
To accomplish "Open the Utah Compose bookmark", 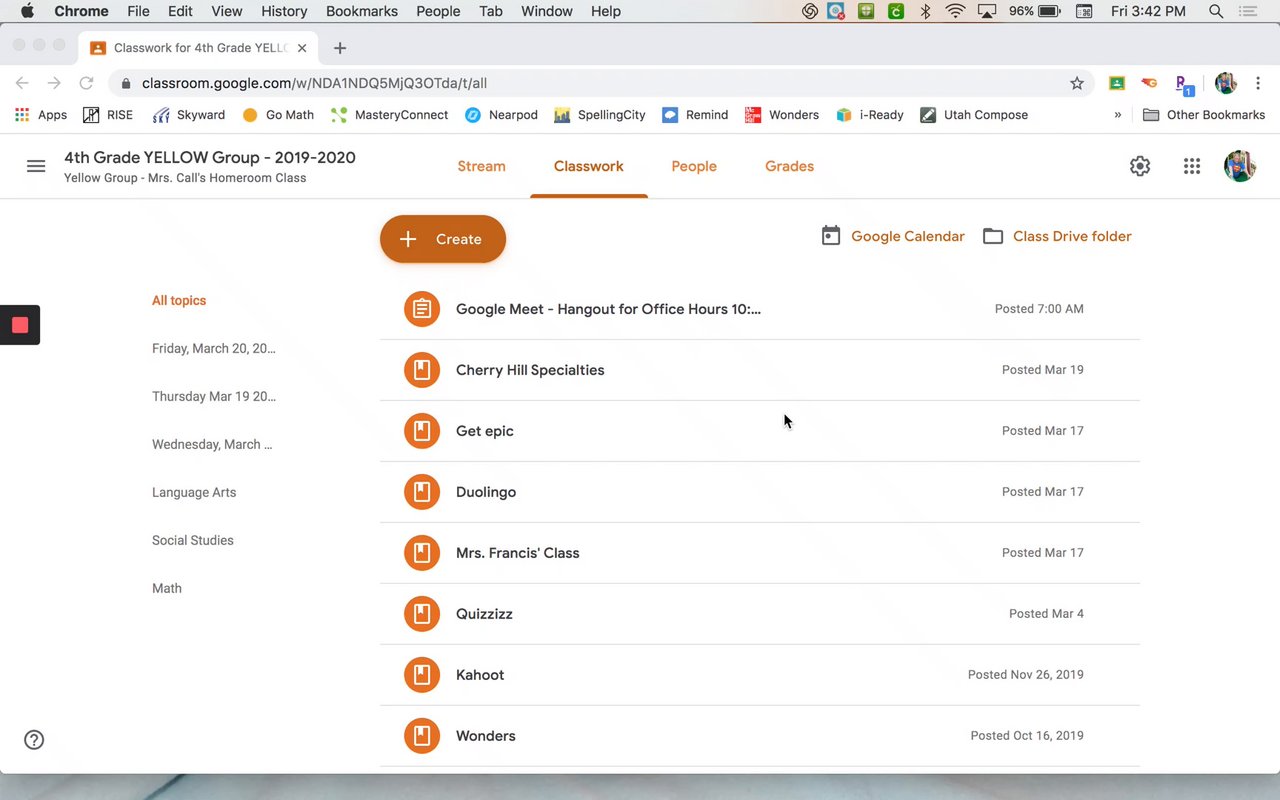I will point(974,115).
